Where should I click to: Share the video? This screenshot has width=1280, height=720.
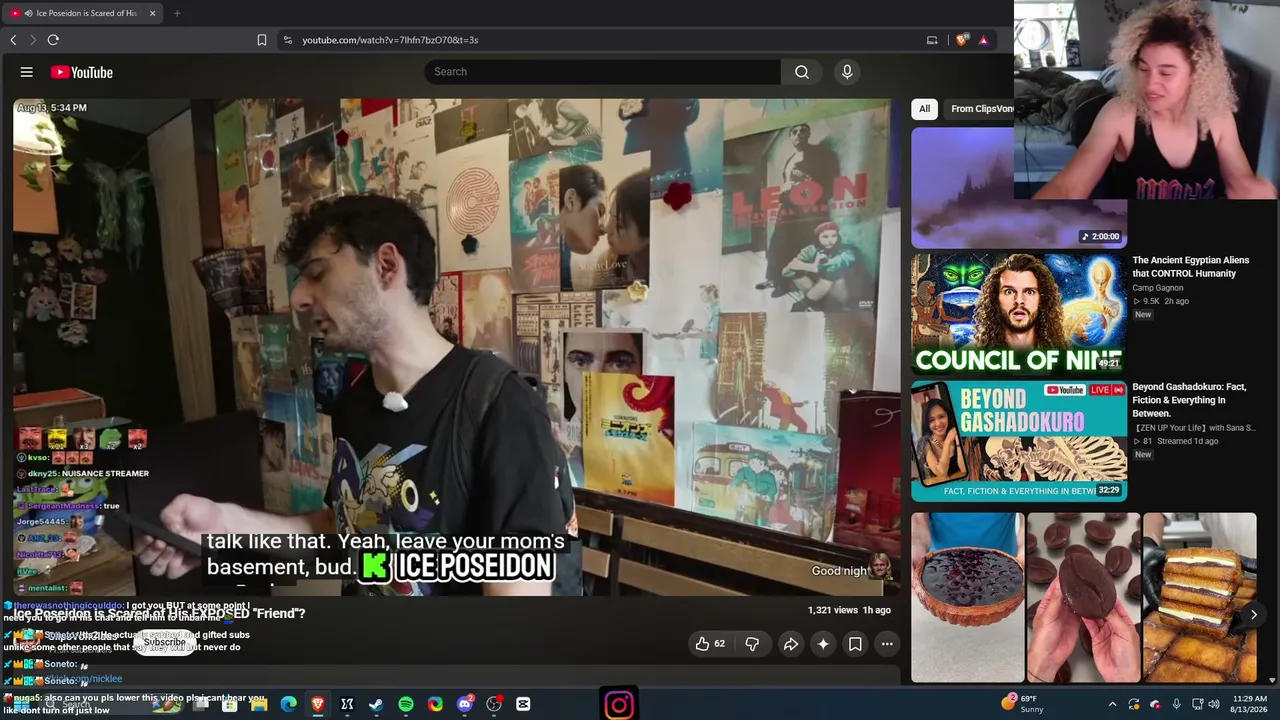point(790,644)
